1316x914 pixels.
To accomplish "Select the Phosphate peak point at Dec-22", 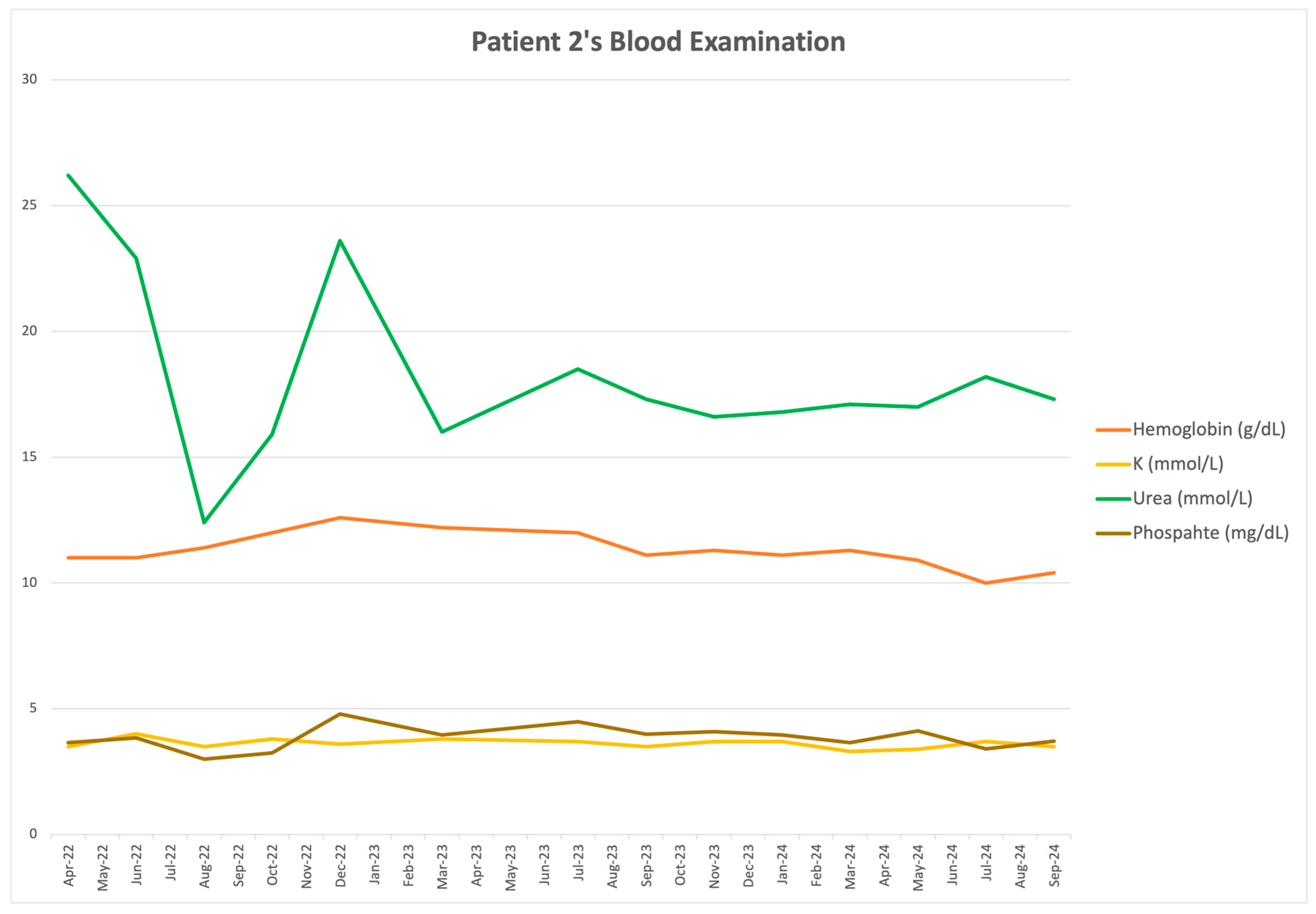I will pos(340,714).
